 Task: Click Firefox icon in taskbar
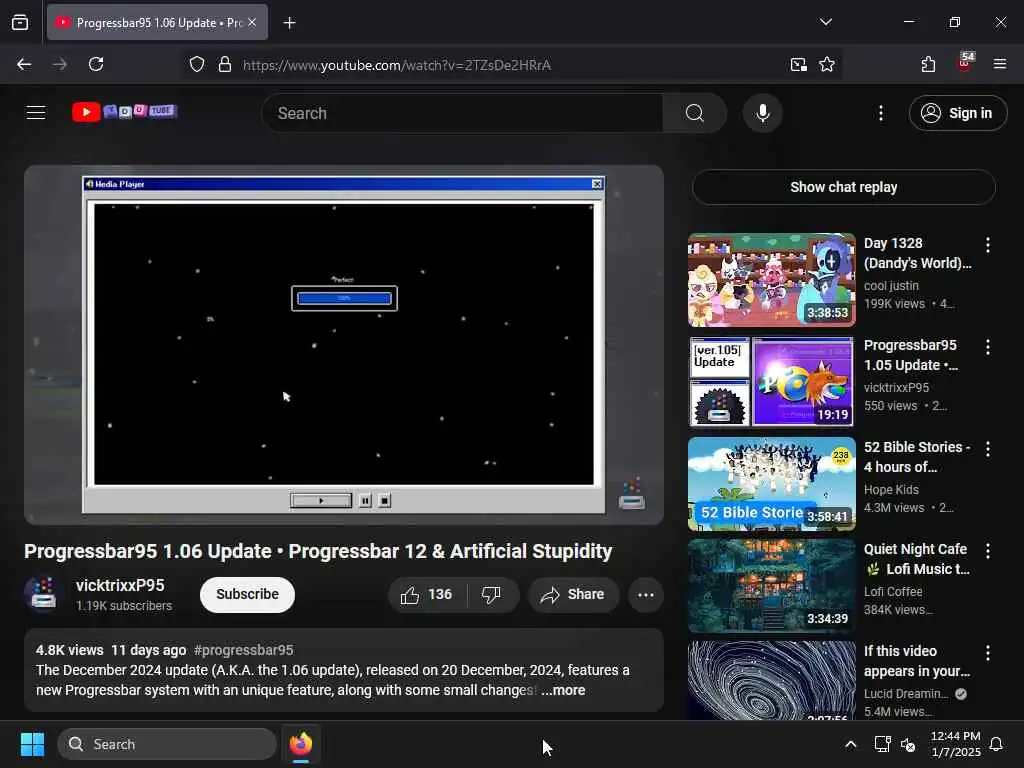click(x=301, y=744)
